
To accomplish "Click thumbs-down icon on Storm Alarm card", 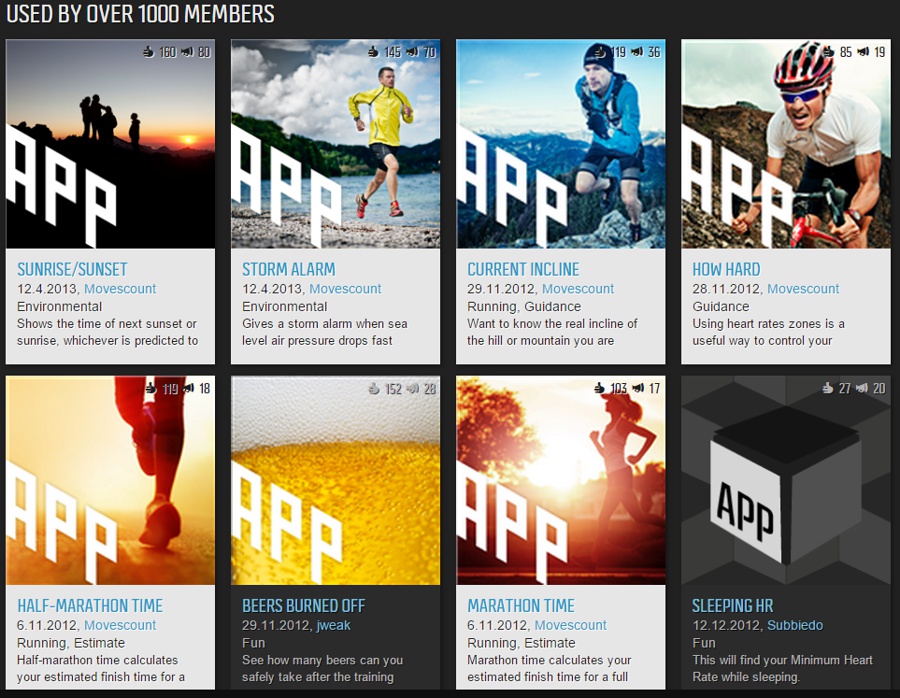I will click(412, 52).
